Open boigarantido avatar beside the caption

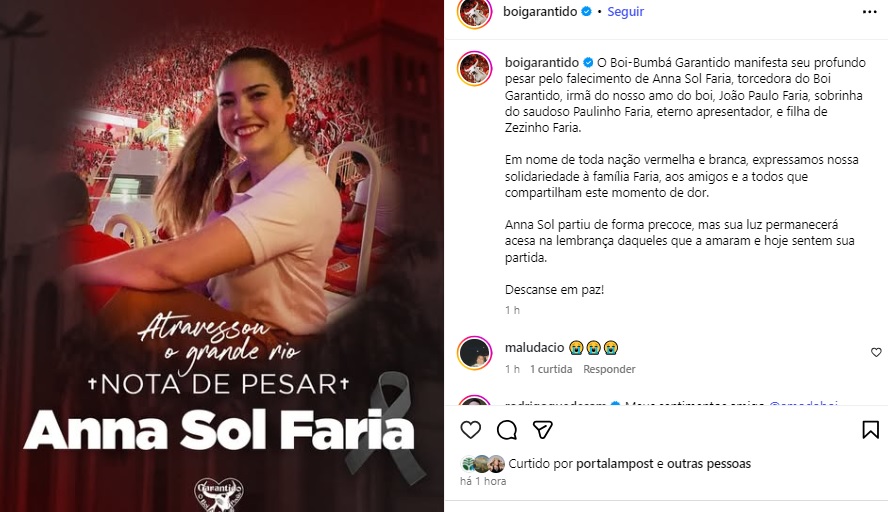[475, 69]
